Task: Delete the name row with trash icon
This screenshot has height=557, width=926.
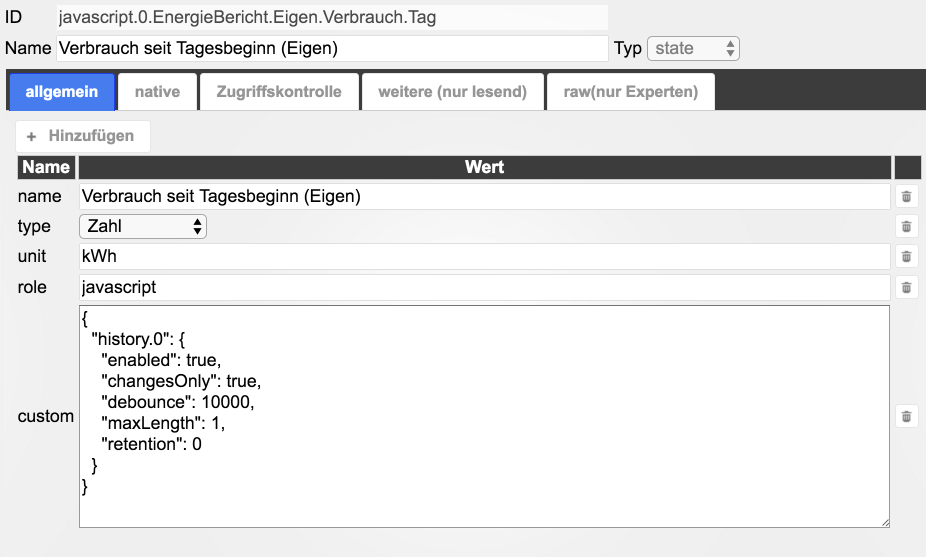Action: pyautogui.click(x=906, y=197)
